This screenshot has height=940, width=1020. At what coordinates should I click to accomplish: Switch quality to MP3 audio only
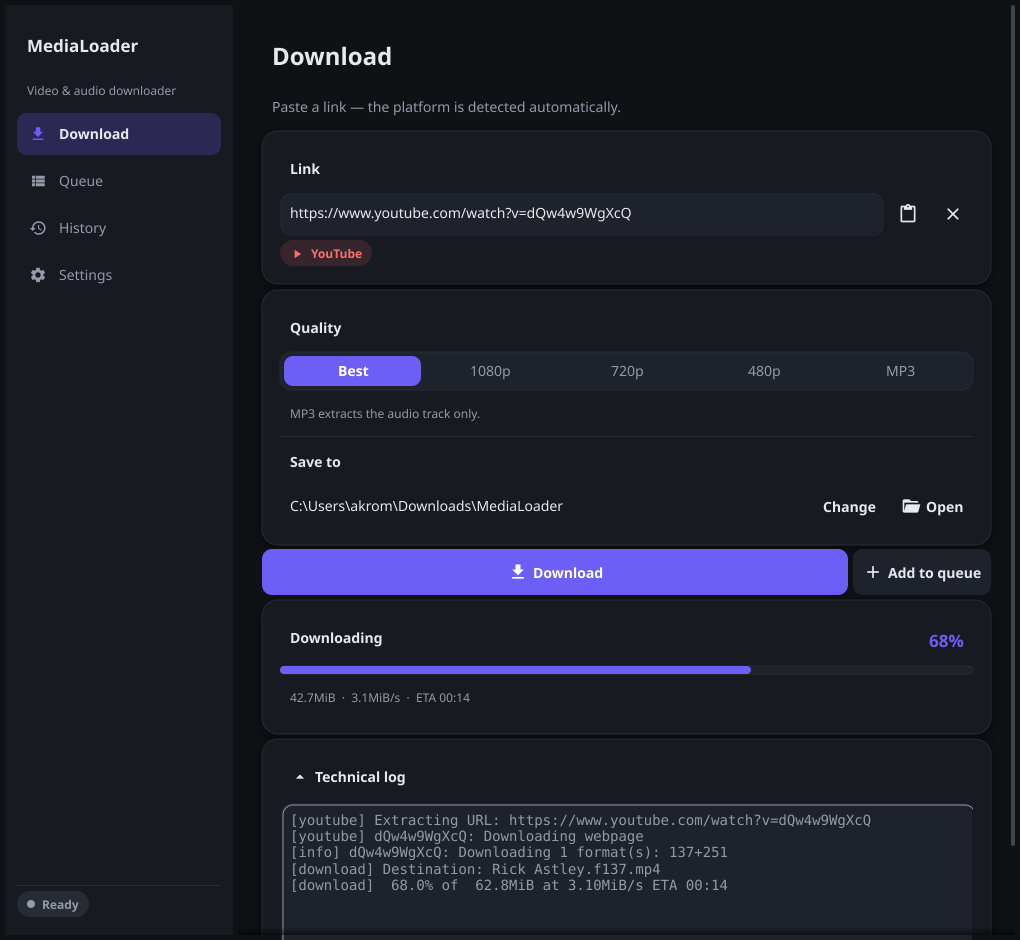[900, 371]
